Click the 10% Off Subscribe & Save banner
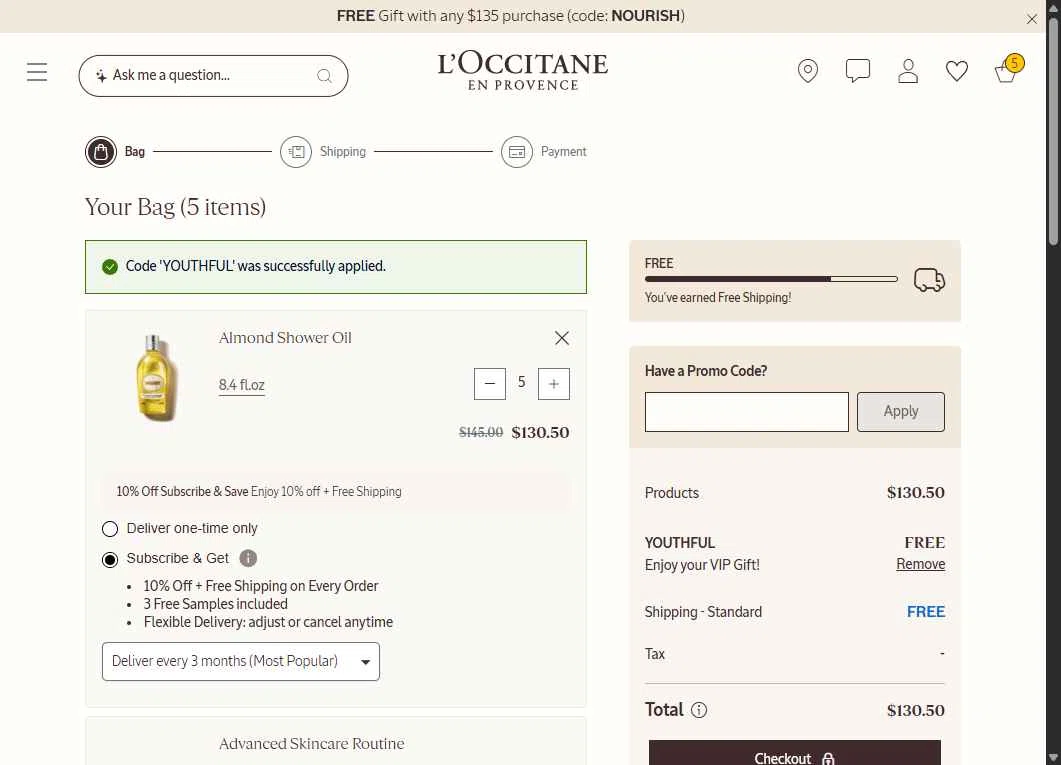This screenshot has width=1061, height=765. click(336, 492)
